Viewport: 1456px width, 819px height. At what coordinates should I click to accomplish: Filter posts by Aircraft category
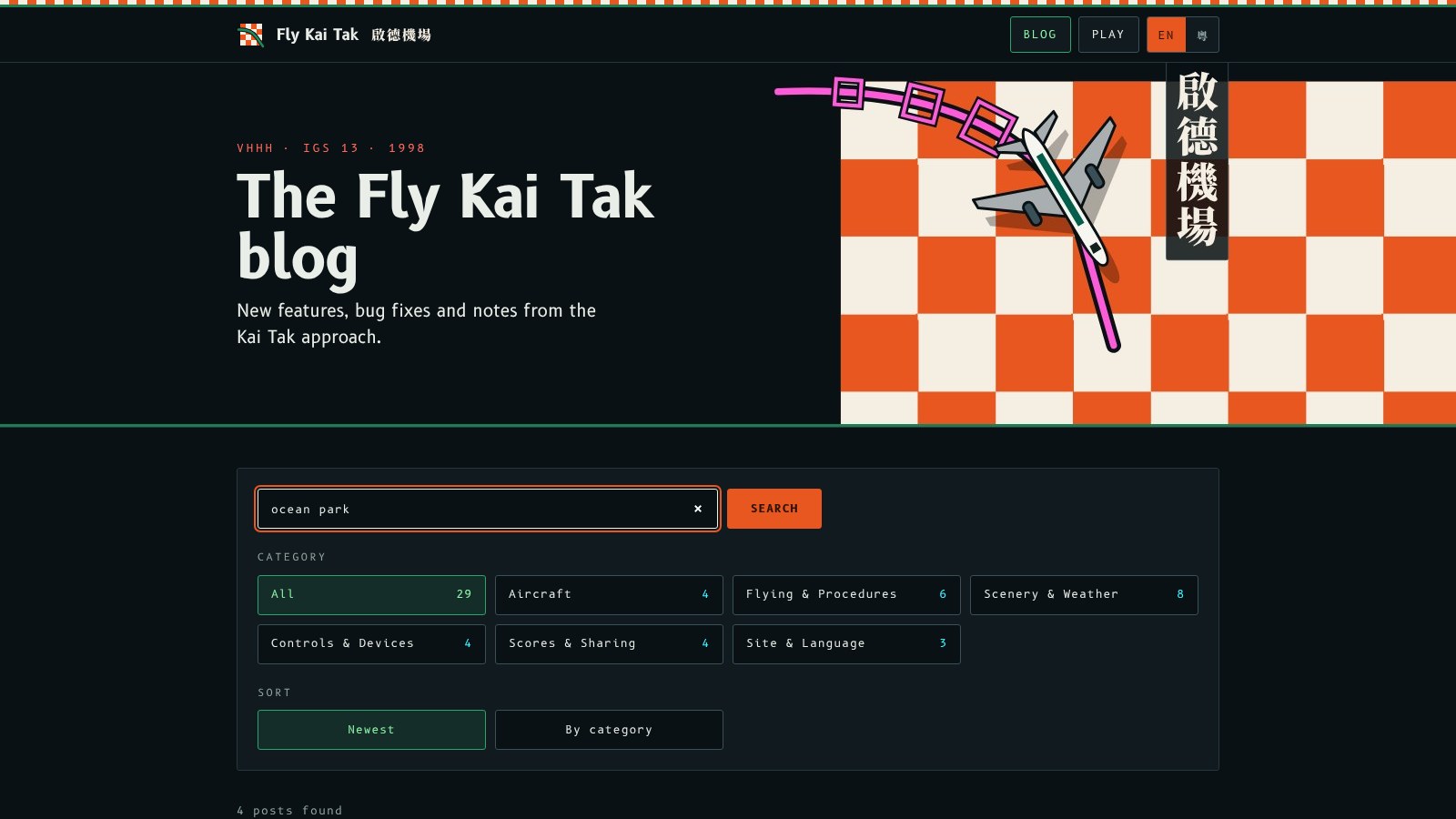click(x=609, y=594)
